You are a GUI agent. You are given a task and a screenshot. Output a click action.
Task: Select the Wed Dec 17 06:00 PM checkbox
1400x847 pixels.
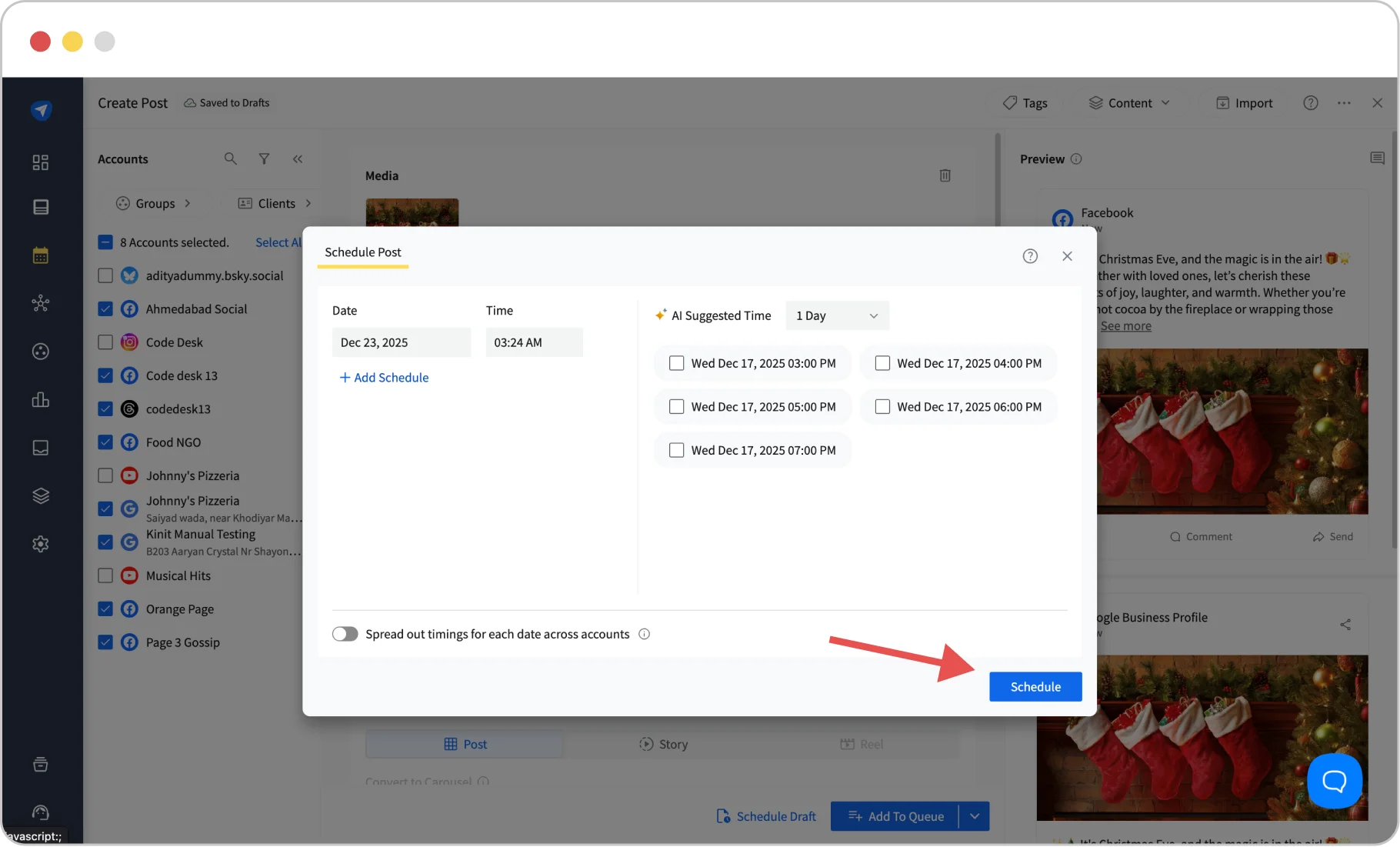coord(882,407)
